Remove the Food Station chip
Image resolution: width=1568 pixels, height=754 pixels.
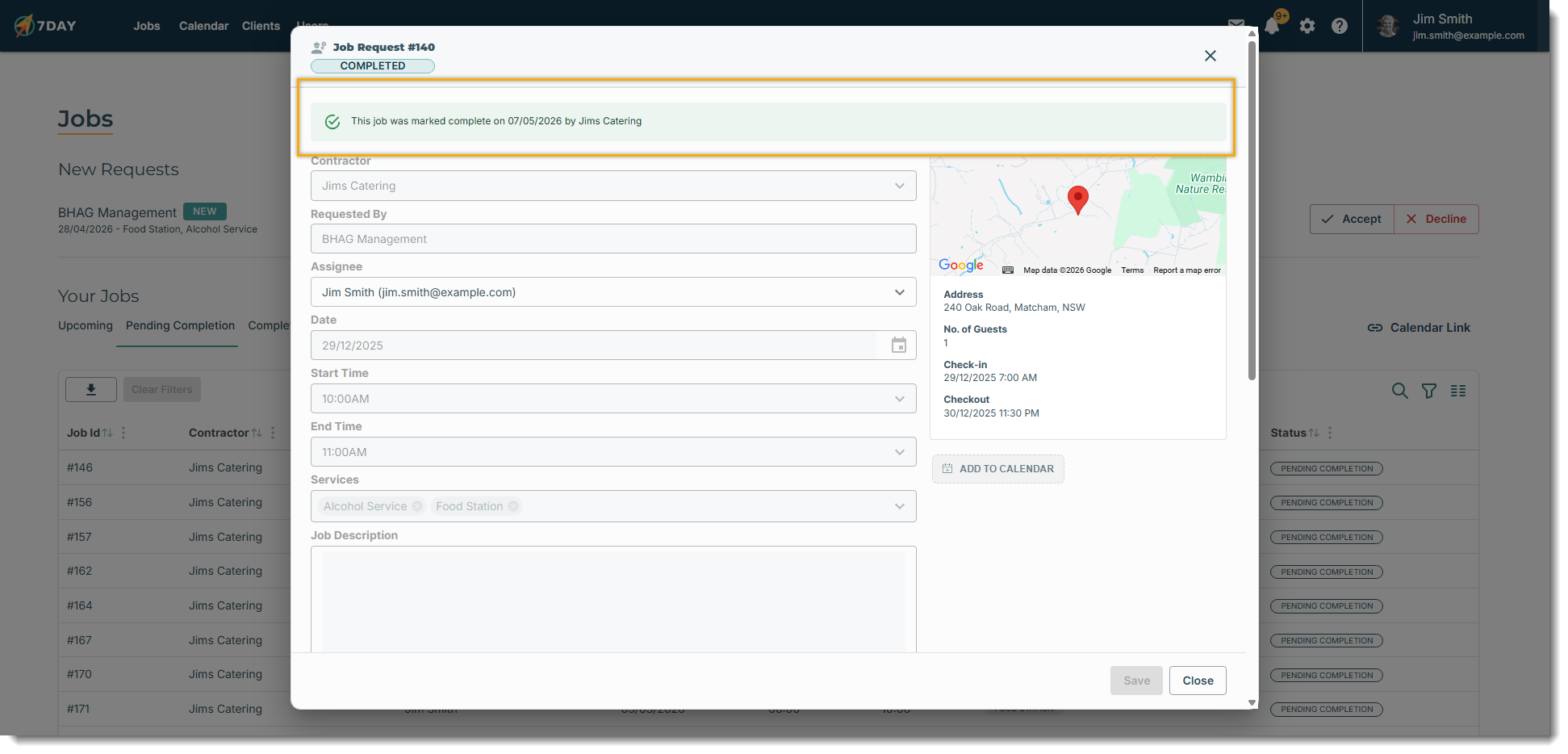pyautogui.click(x=513, y=506)
